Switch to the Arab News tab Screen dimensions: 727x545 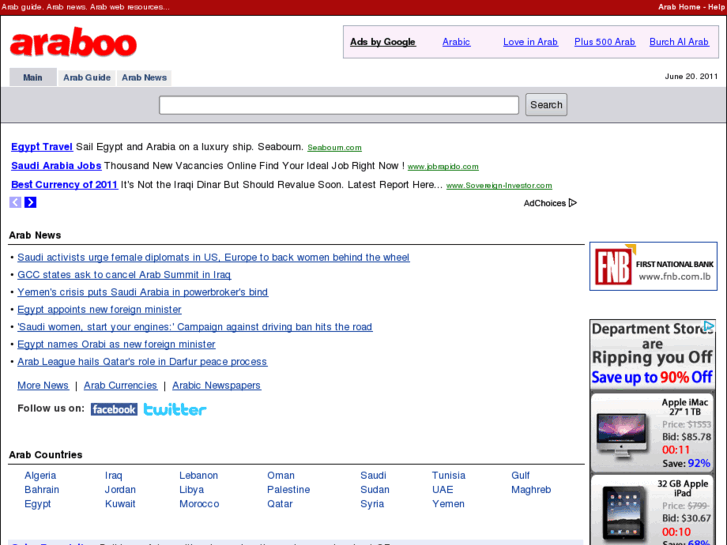144,77
